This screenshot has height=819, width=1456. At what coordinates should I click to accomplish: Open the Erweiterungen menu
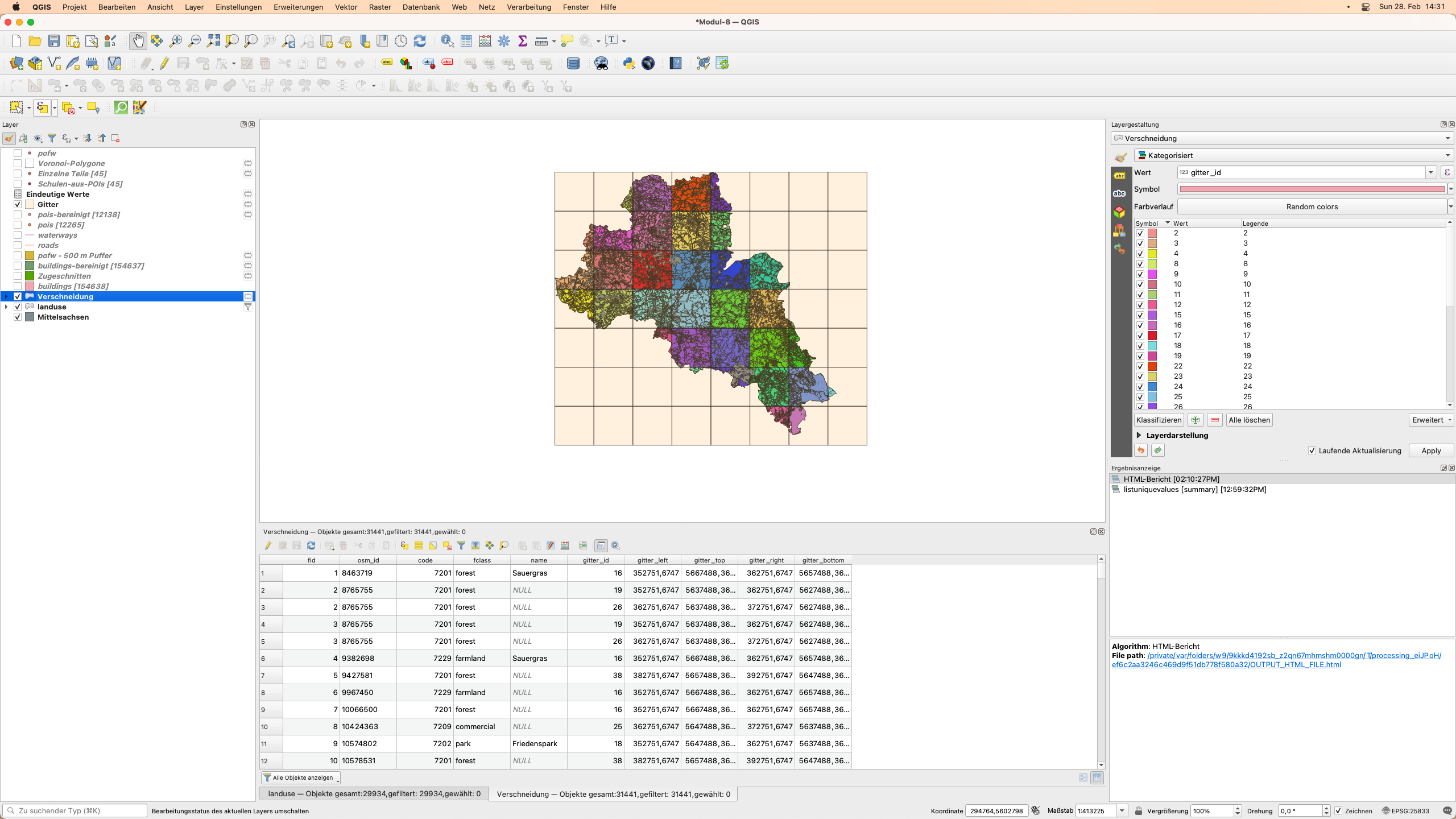click(x=298, y=7)
